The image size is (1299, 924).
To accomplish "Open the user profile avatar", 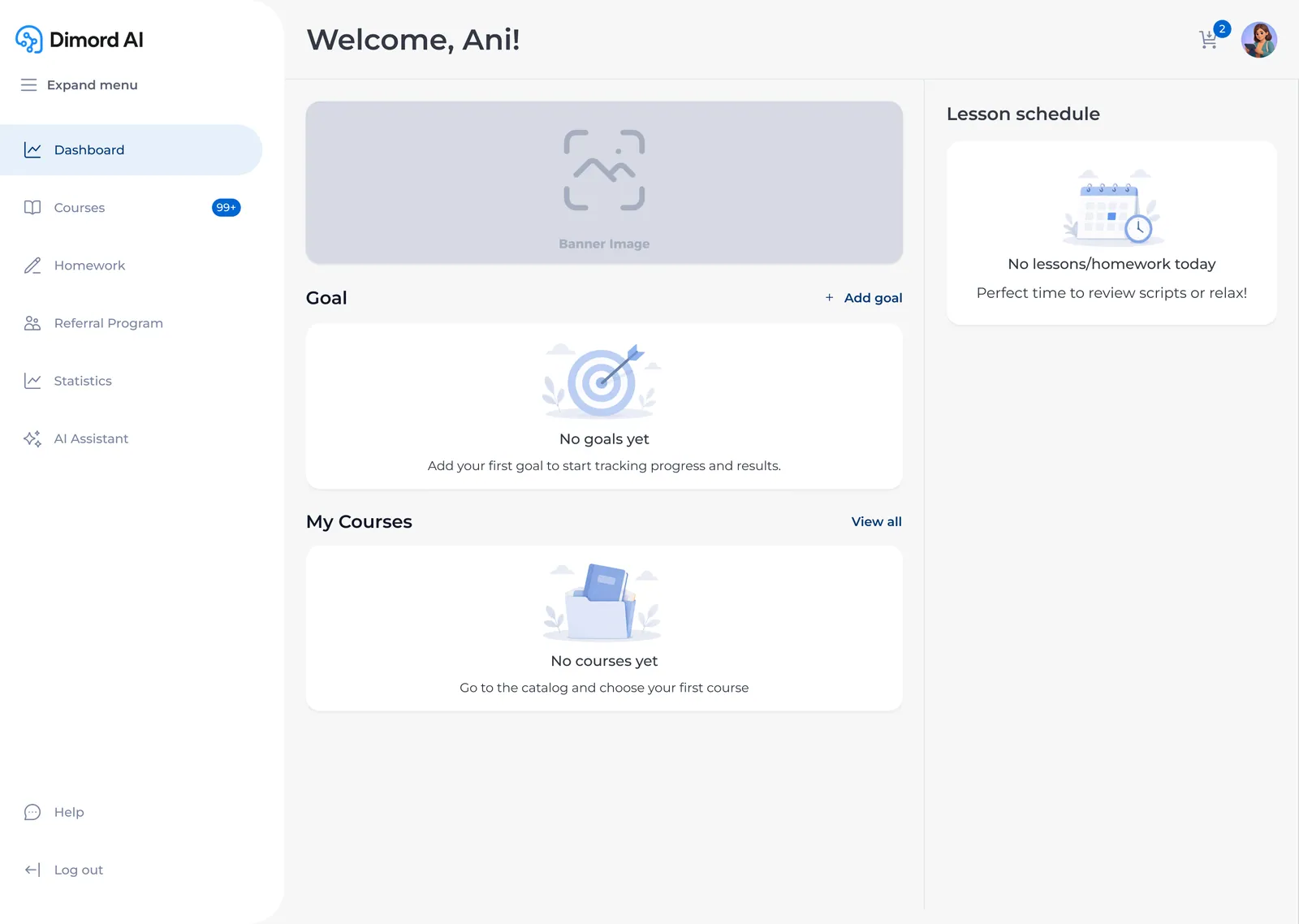I will pos(1259,40).
